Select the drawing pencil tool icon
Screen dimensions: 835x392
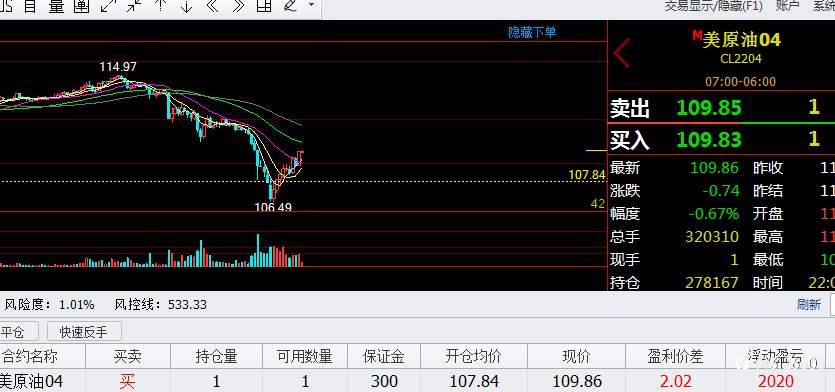(291, 5)
